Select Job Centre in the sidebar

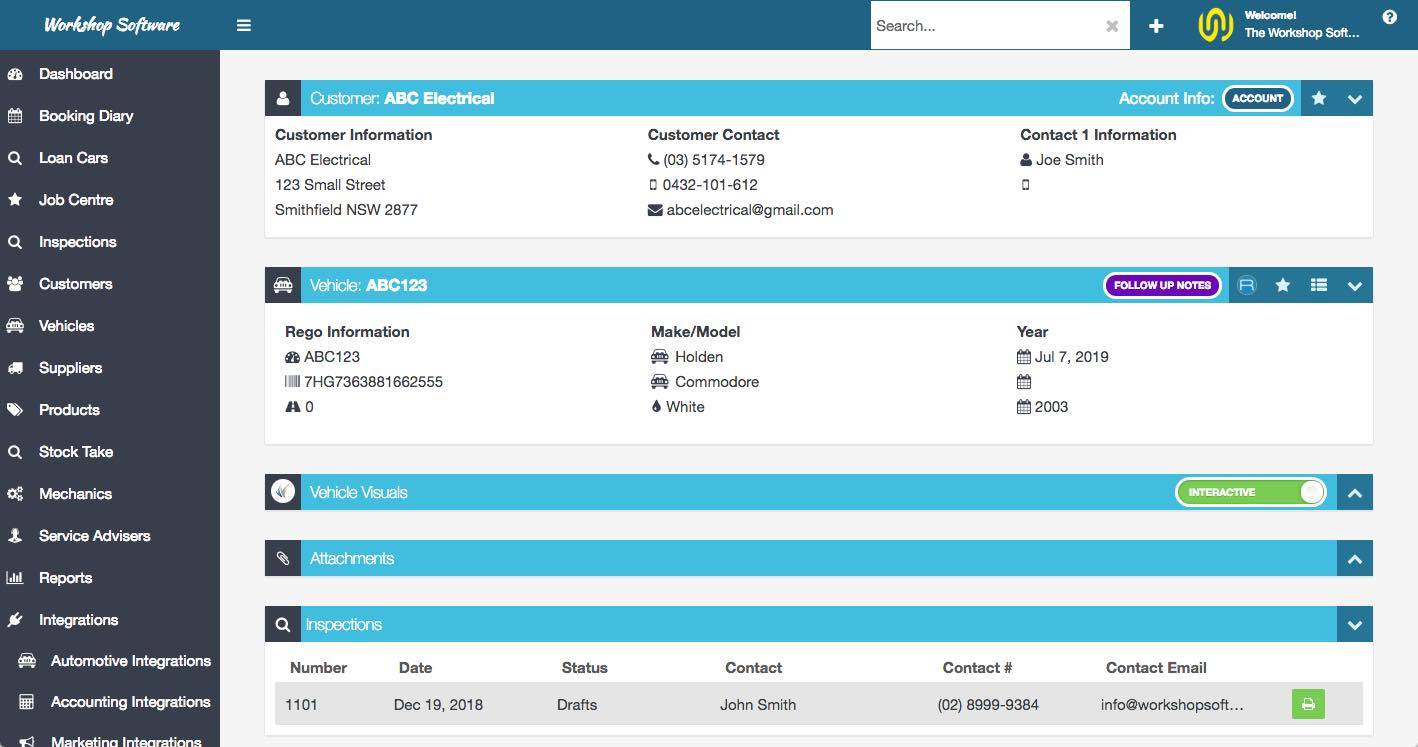pyautogui.click(x=75, y=199)
